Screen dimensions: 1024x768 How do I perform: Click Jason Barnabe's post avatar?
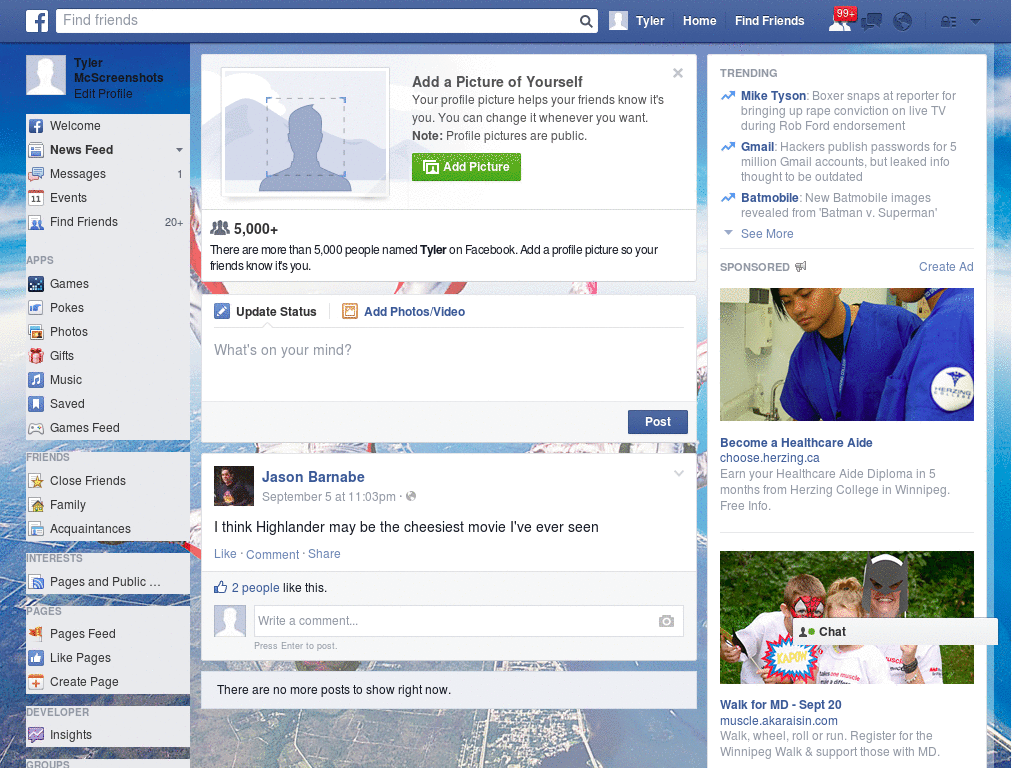(234, 487)
